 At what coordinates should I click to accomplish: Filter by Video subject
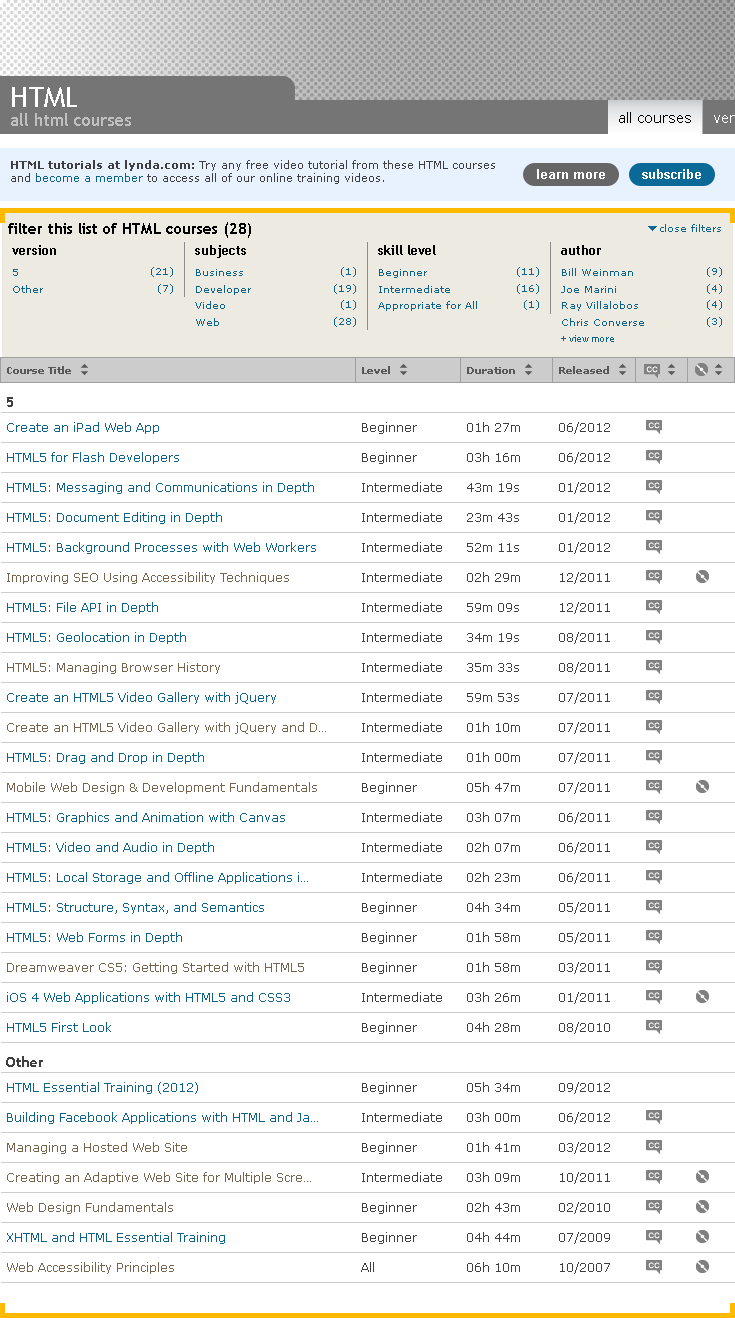coord(210,305)
